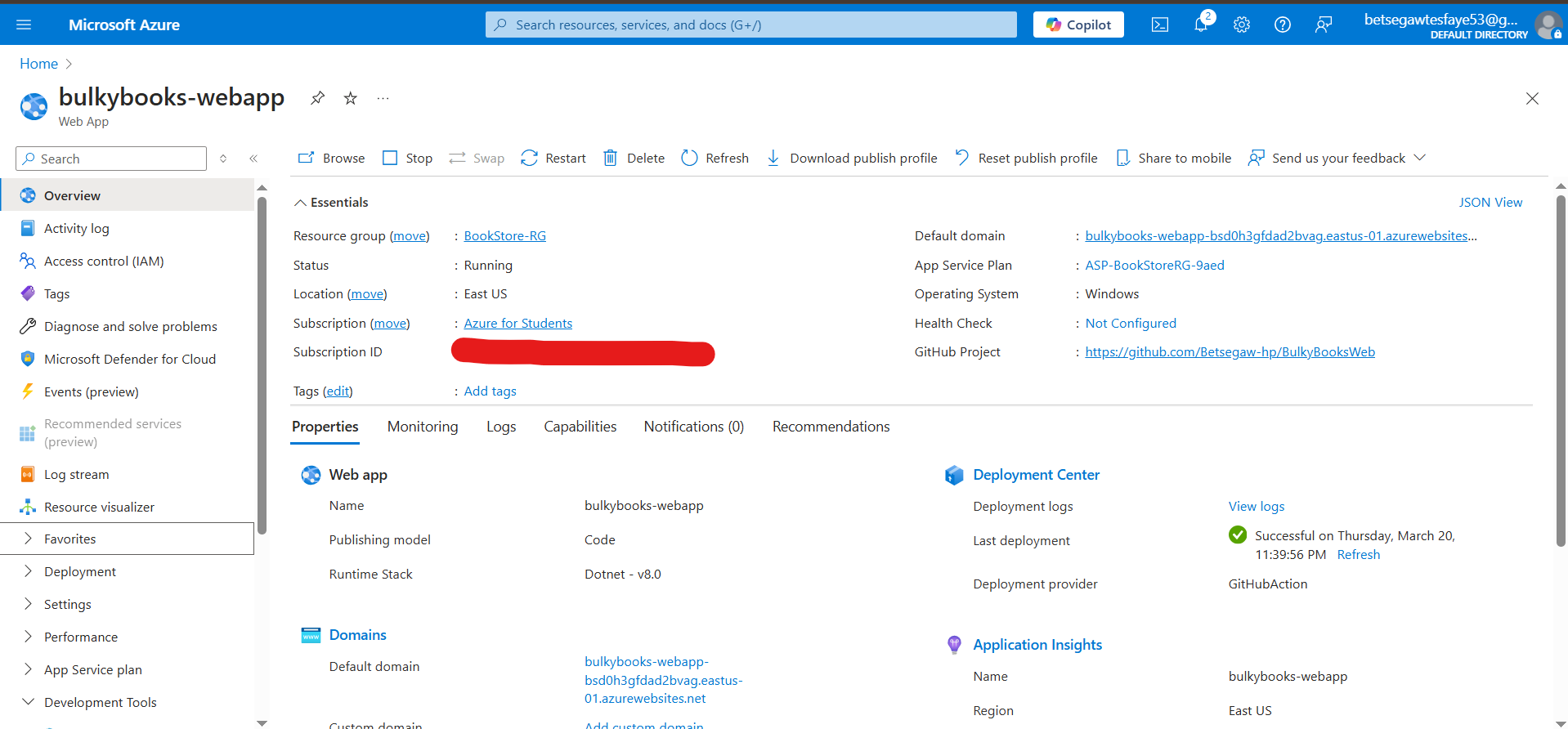Click Share to mobile
This screenshot has height=729, width=1568.
pos(1173,158)
